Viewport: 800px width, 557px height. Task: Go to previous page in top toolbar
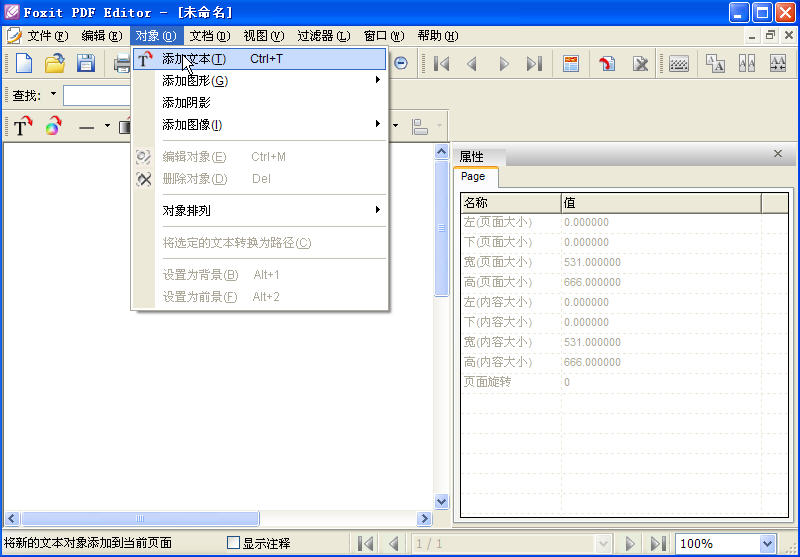pyautogui.click(x=472, y=64)
